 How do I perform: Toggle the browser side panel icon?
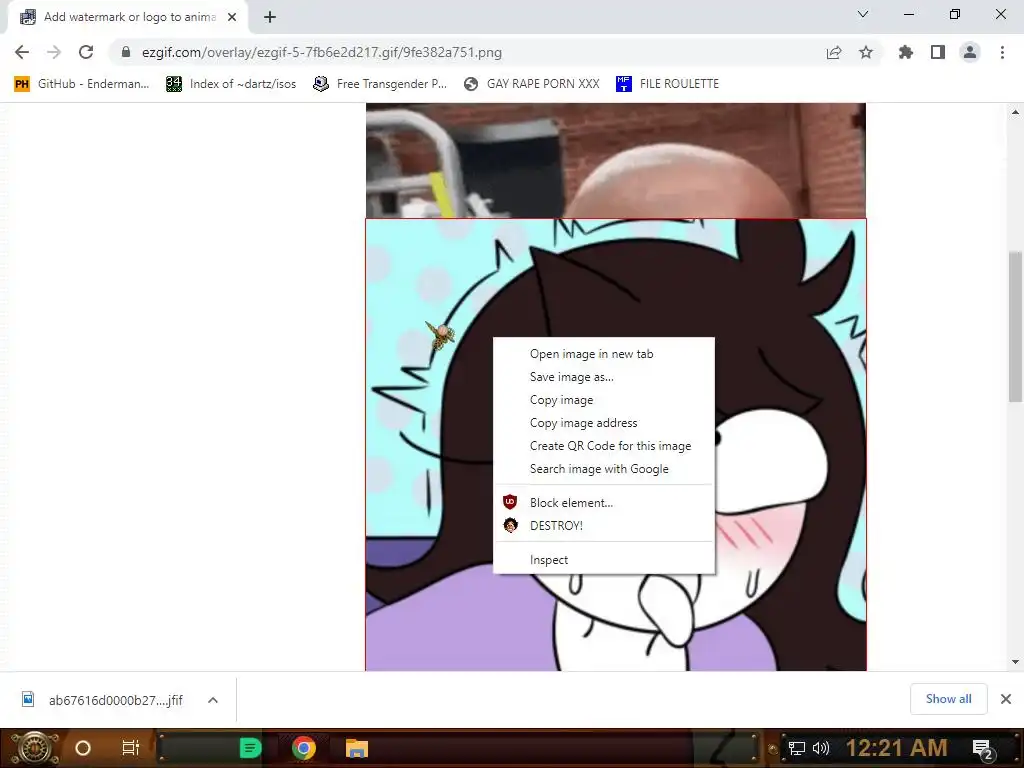tap(938, 52)
